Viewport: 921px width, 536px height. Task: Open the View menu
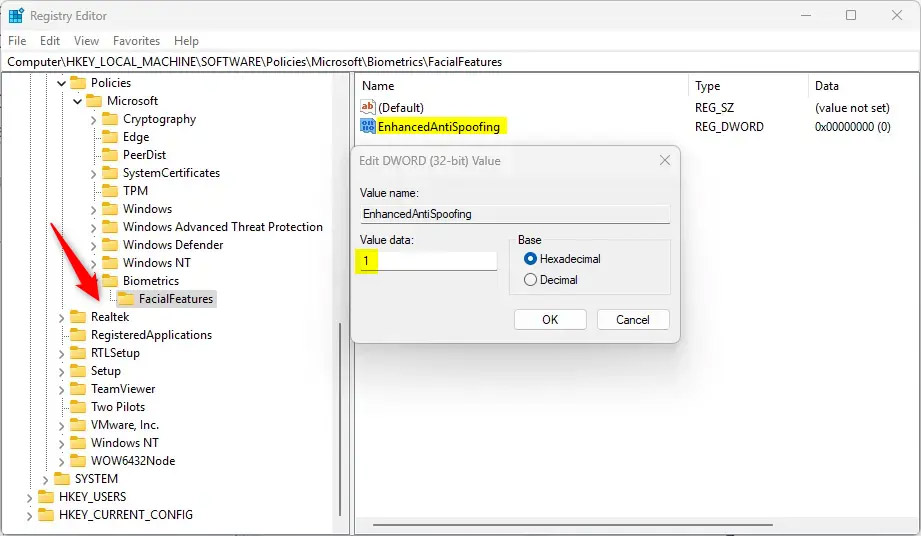tap(86, 41)
